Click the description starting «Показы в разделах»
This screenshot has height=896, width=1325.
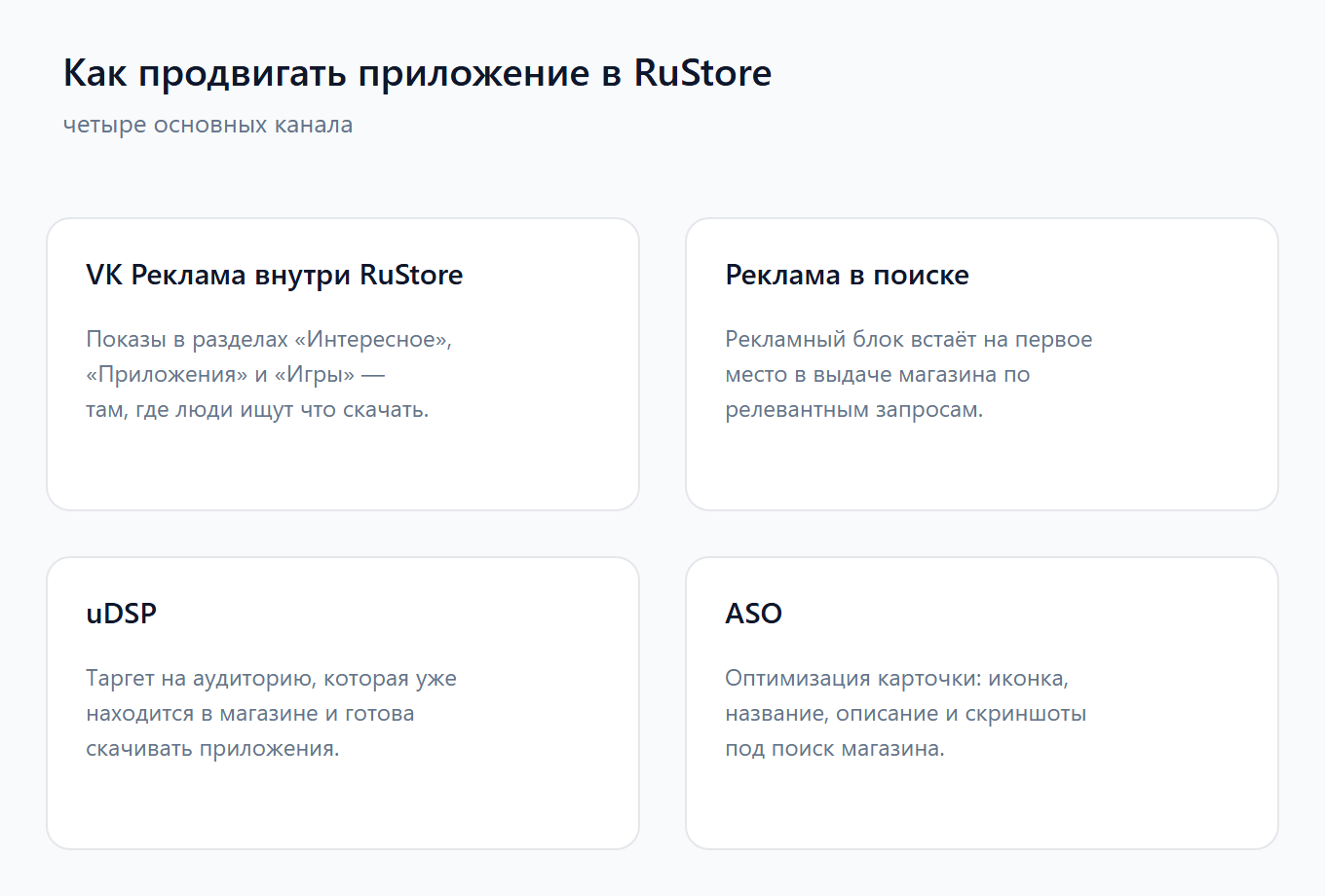pos(269,374)
